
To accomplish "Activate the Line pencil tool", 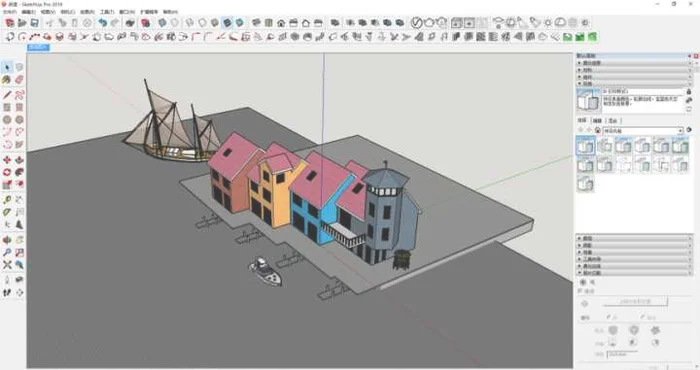I will 7,95.
